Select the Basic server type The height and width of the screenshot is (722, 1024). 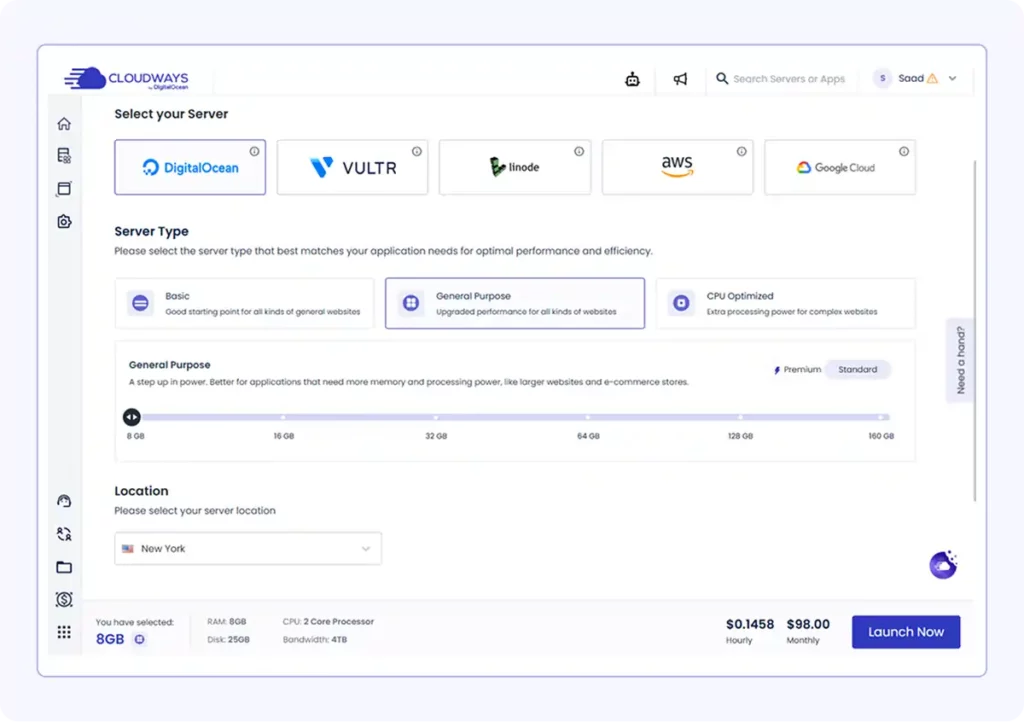(245, 302)
